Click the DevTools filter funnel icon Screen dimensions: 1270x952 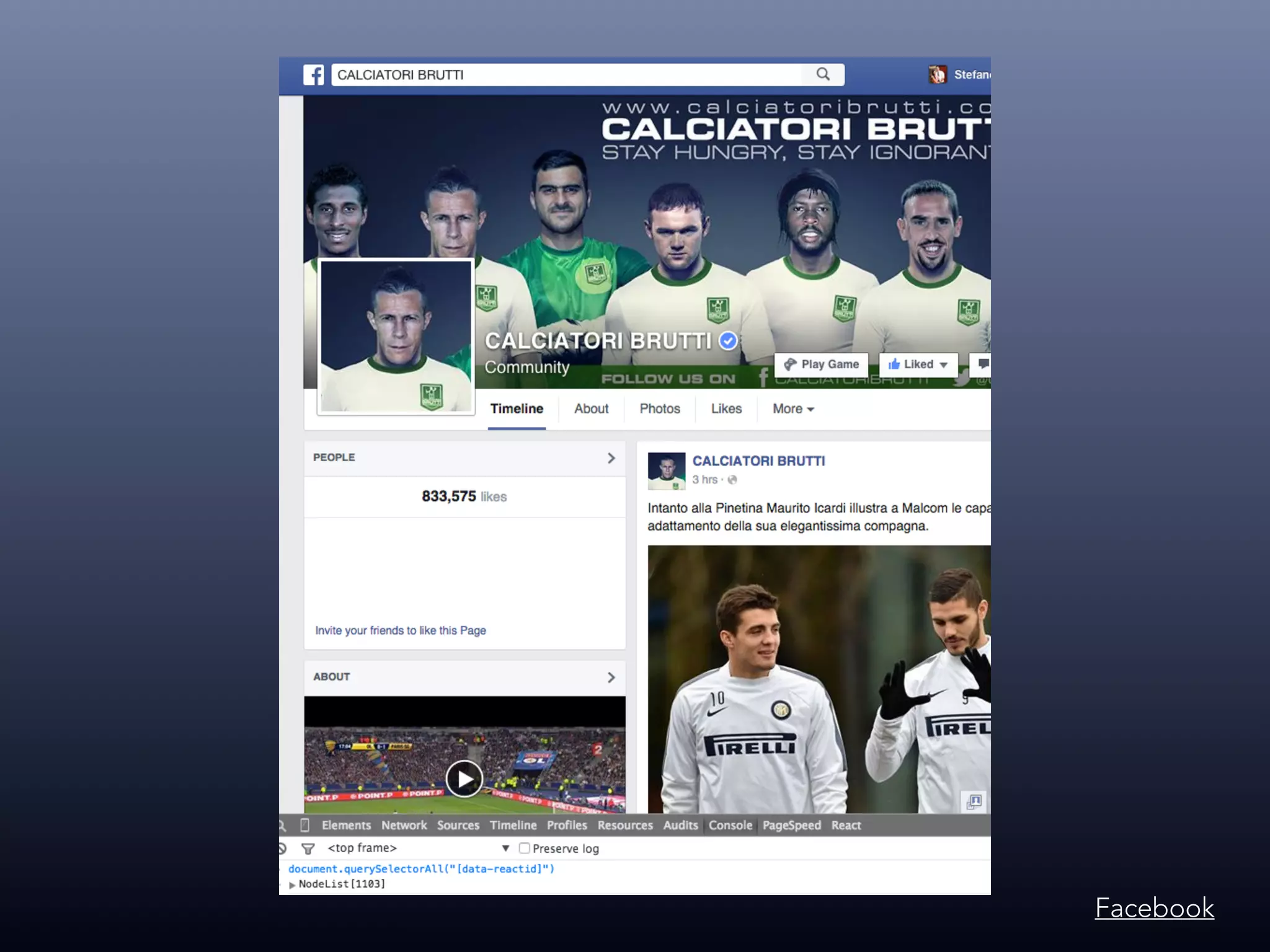(x=308, y=848)
